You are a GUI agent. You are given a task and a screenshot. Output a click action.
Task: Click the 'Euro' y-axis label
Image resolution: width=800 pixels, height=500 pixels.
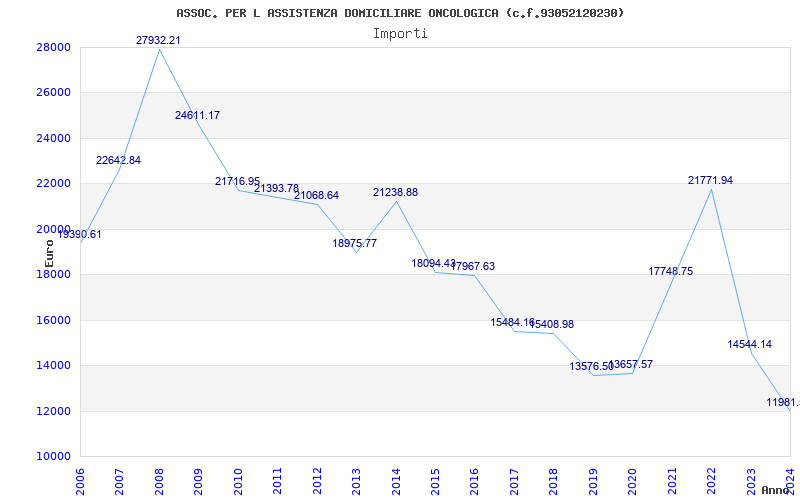49,254
